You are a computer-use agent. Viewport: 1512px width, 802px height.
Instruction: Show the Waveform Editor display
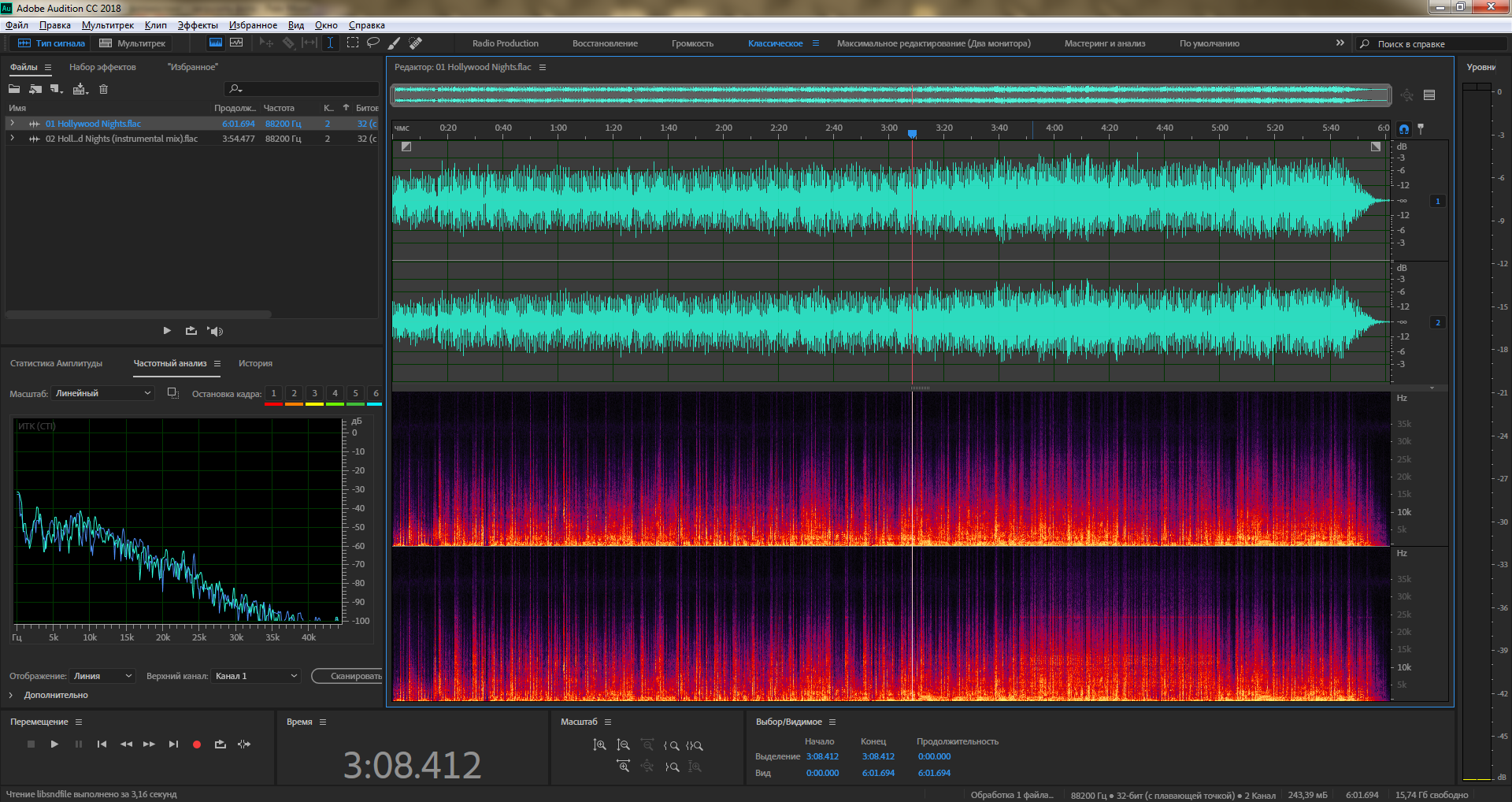tap(216, 43)
